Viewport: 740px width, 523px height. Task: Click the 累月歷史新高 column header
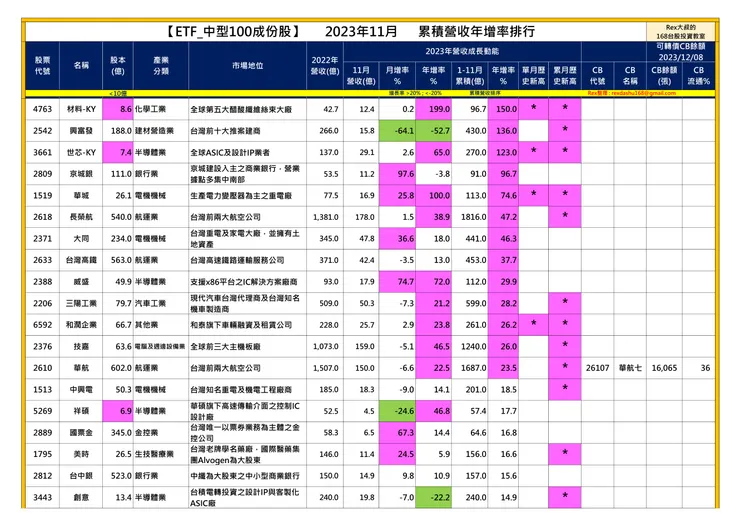[x=564, y=76]
